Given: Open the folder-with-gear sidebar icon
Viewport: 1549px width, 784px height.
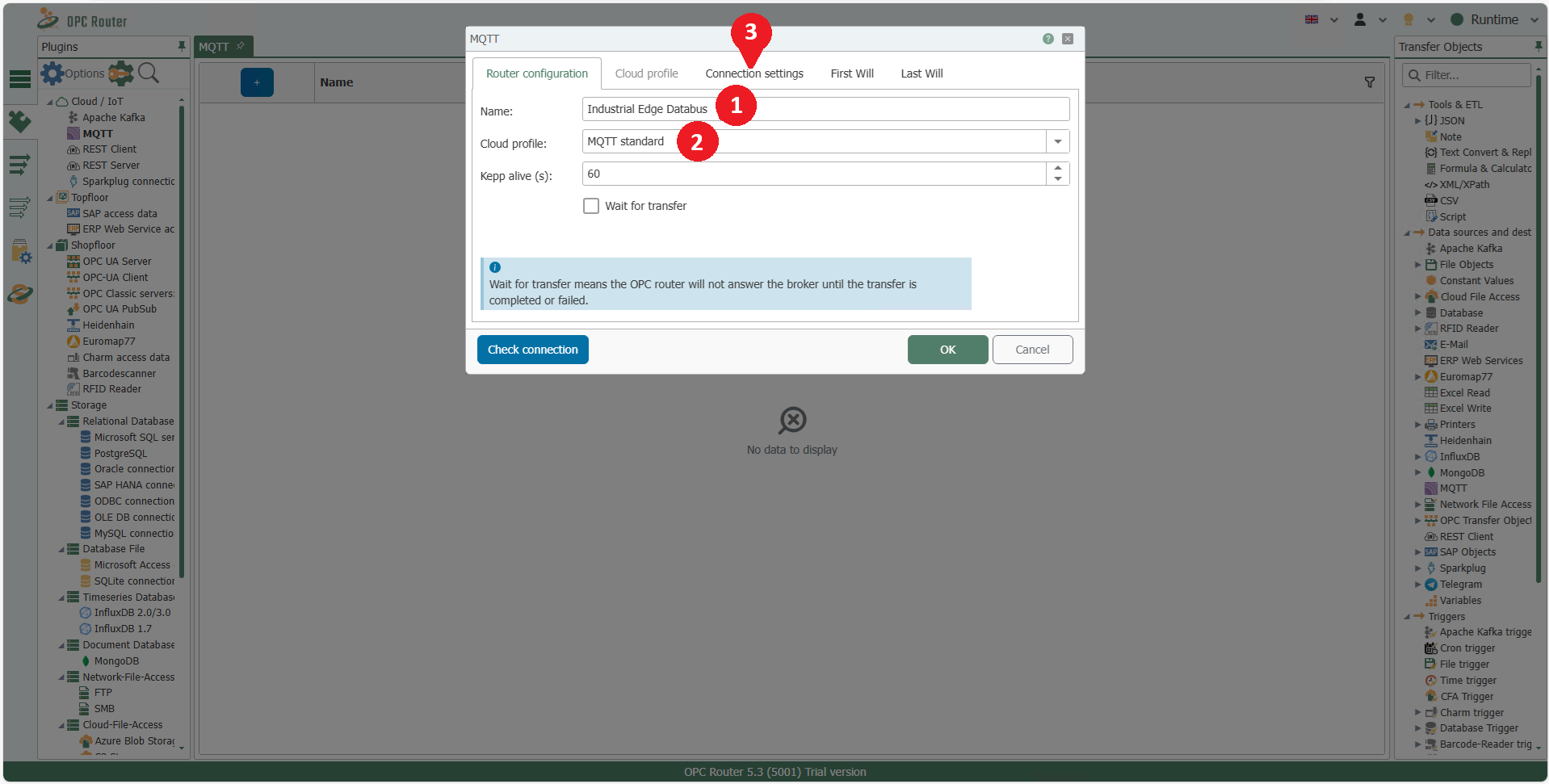Looking at the screenshot, I should click(x=21, y=251).
